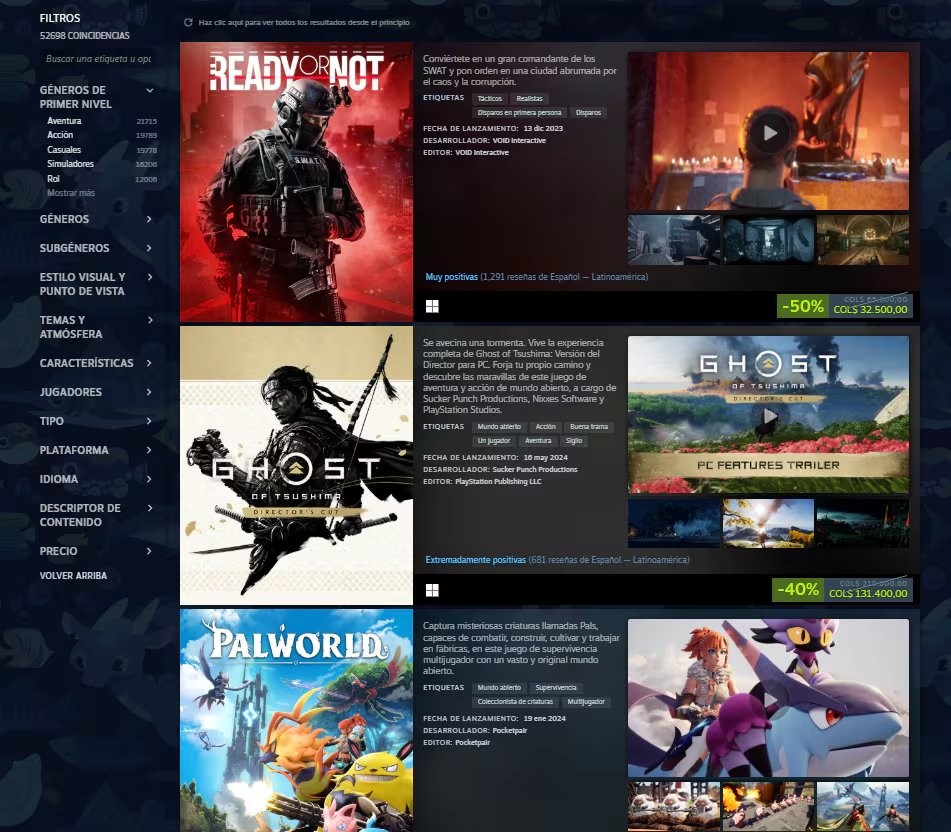Viewport: 951px width, 832px height.
Task: Select the Acción tag on Ghost of Tsushima
Action: (x=545, y=427)
